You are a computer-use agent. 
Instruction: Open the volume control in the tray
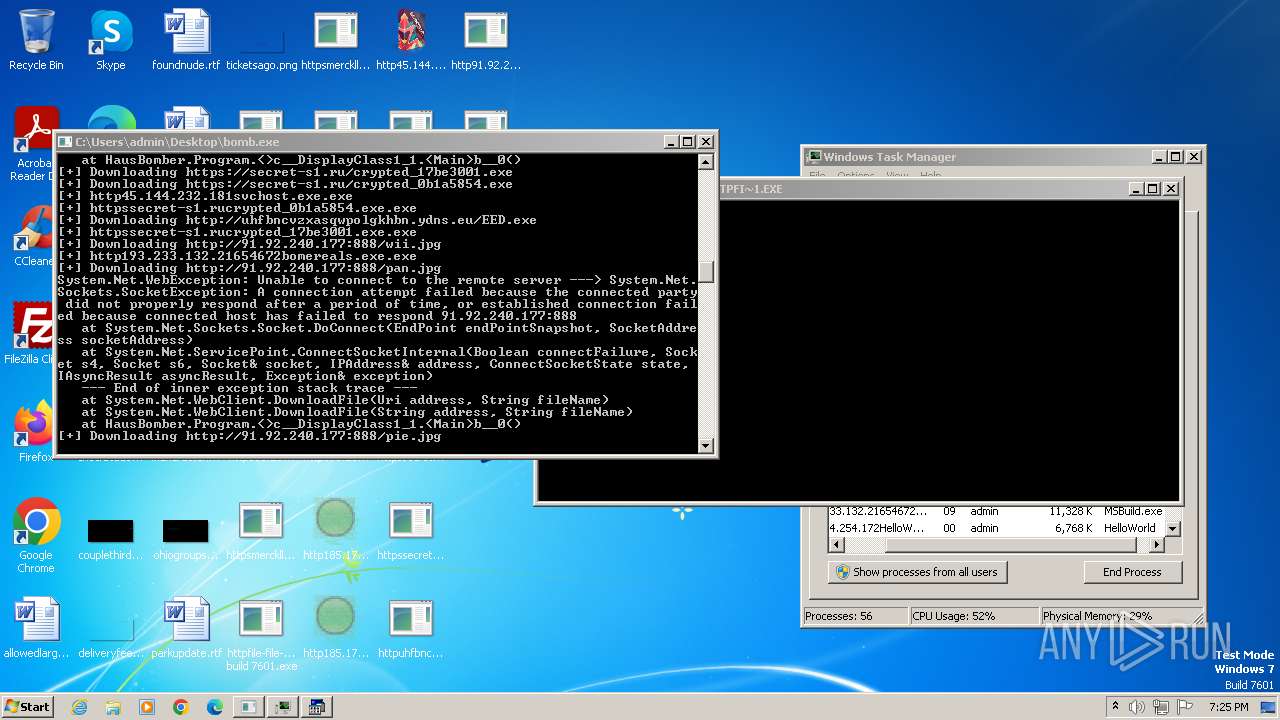(x=1137, y=707)
